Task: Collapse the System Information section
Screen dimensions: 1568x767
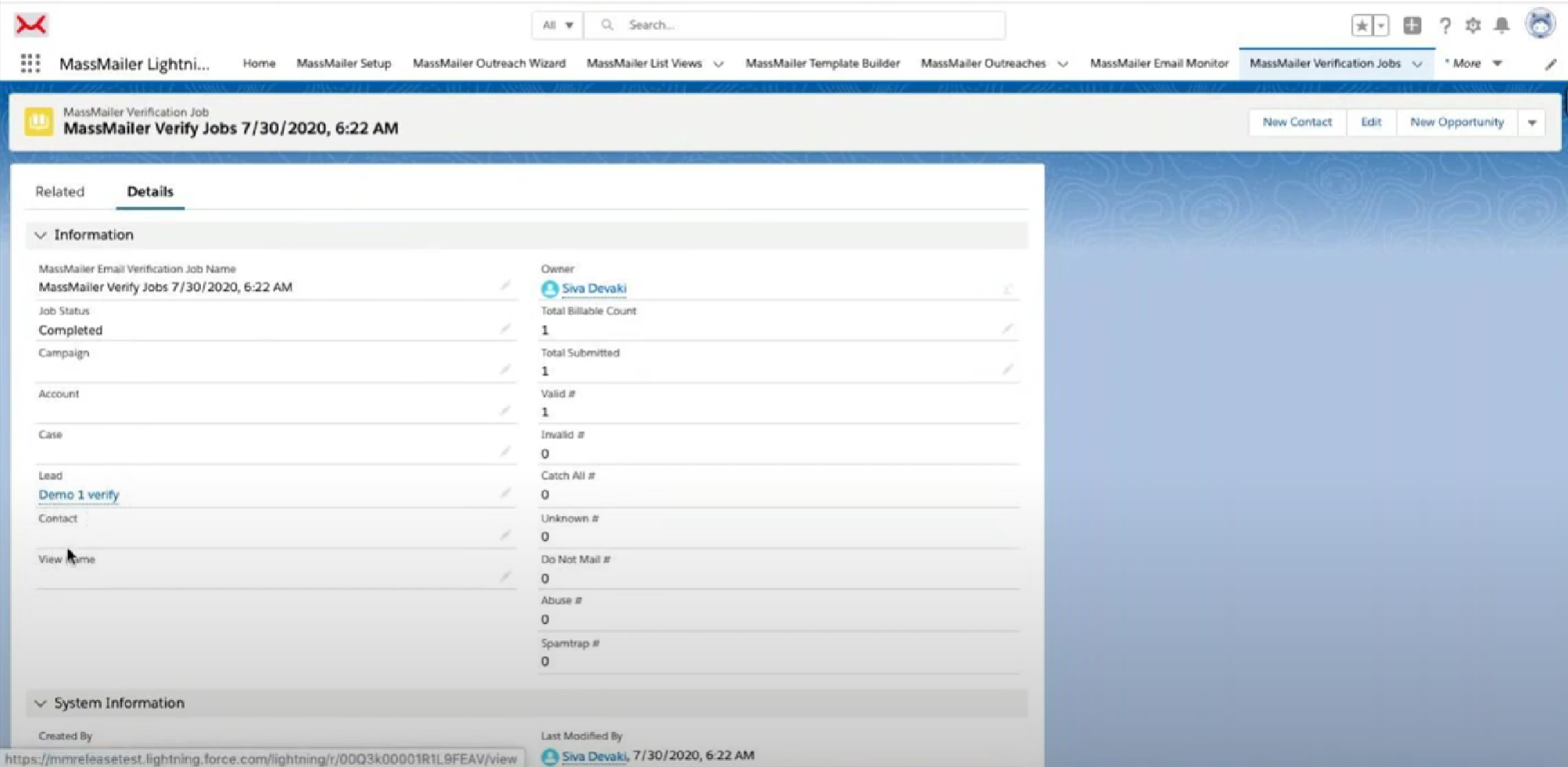Action: tap(41, 704)
